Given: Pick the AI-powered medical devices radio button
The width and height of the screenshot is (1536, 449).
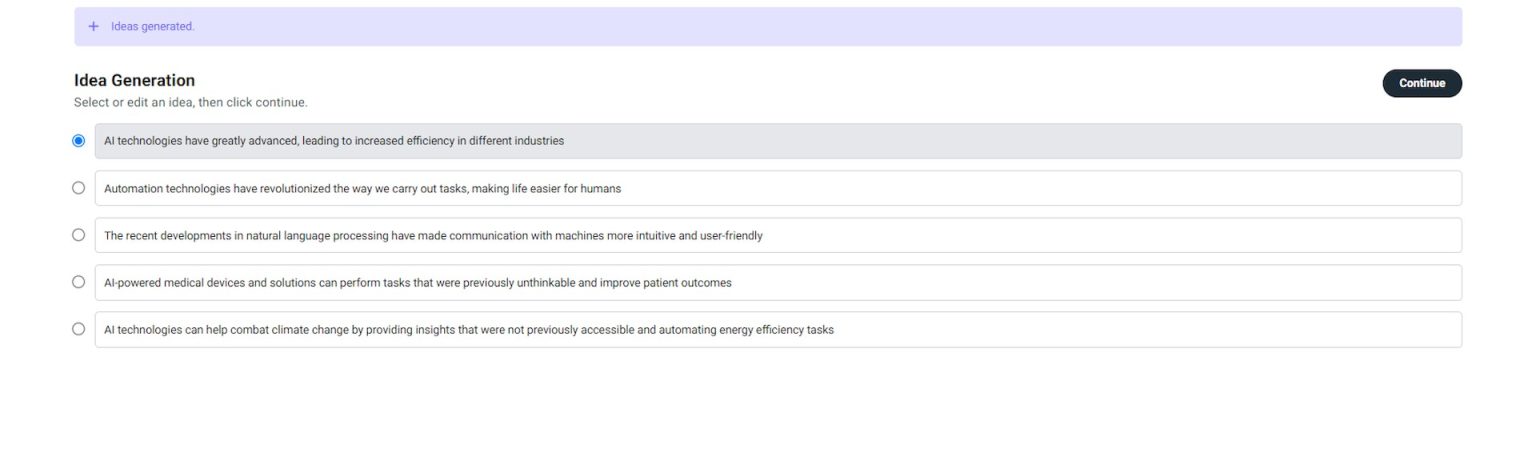Looking at the screenshot, I should pos(79,282).
